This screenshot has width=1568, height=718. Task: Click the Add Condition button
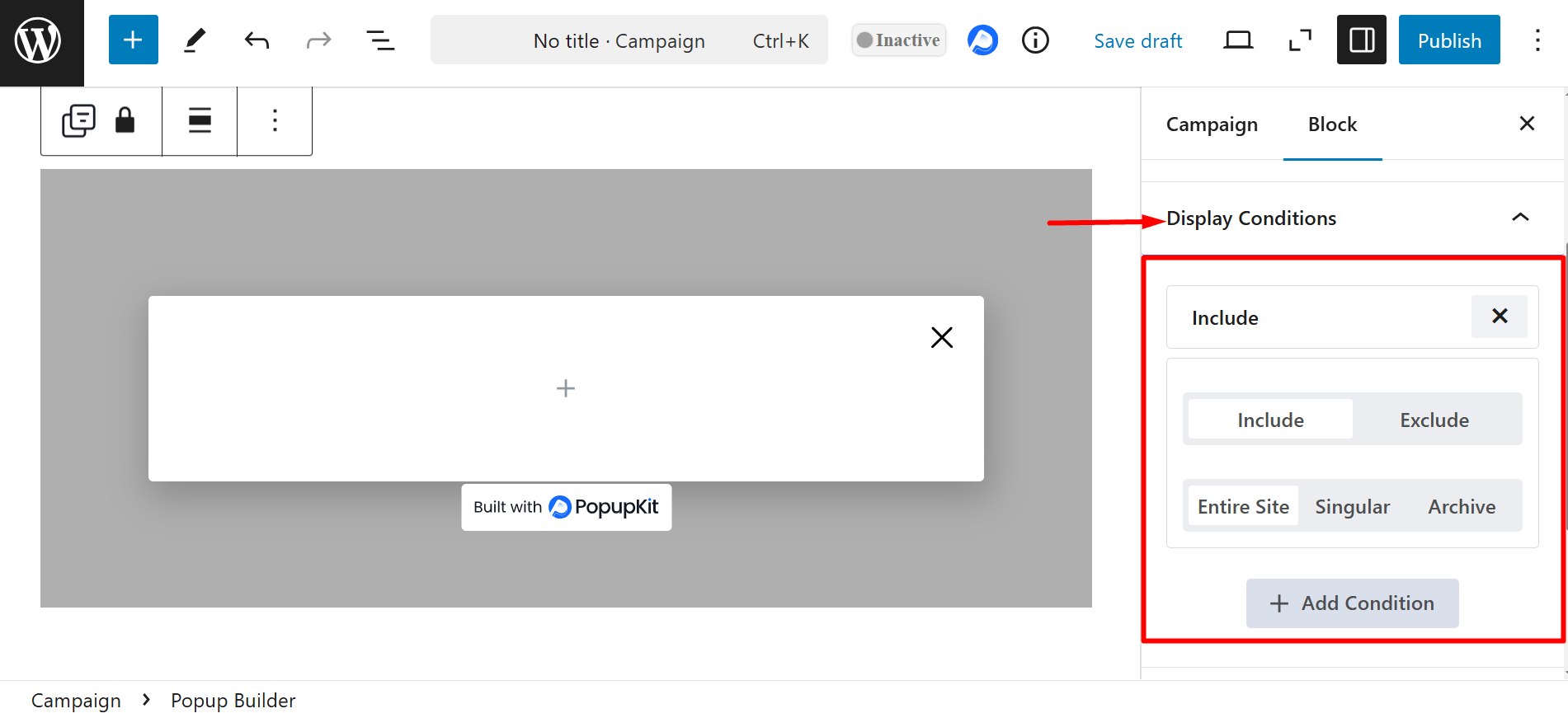click(1352, 603)
